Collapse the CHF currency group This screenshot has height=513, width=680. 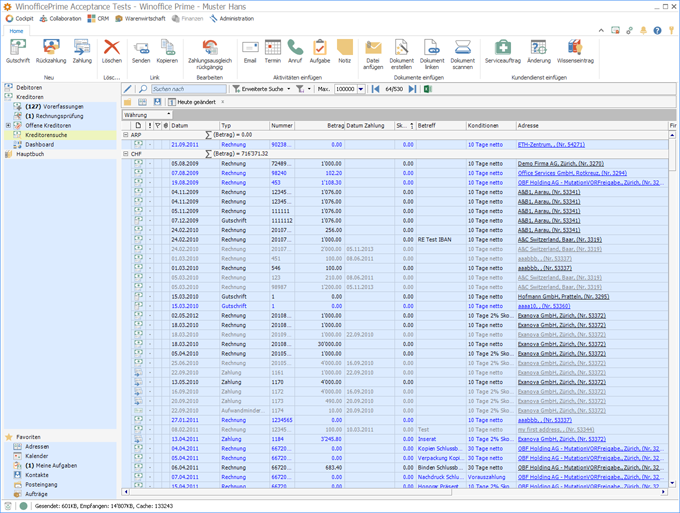[x=126, y=154]
